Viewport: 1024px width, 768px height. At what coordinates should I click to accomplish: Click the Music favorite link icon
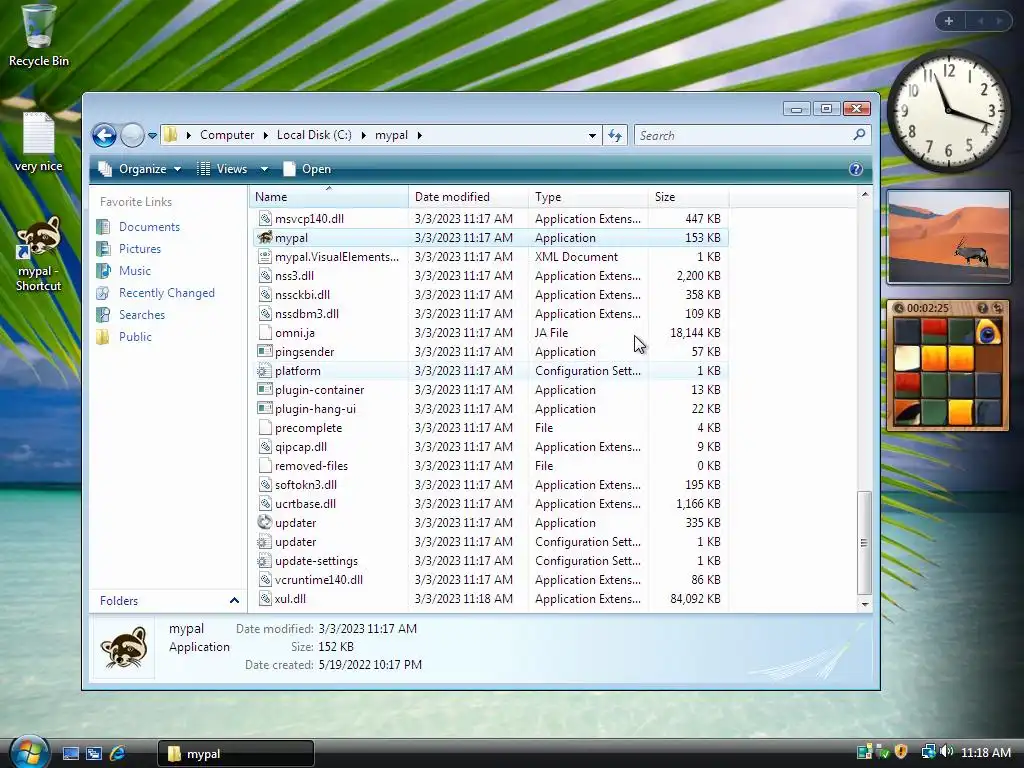click(103, 270)
